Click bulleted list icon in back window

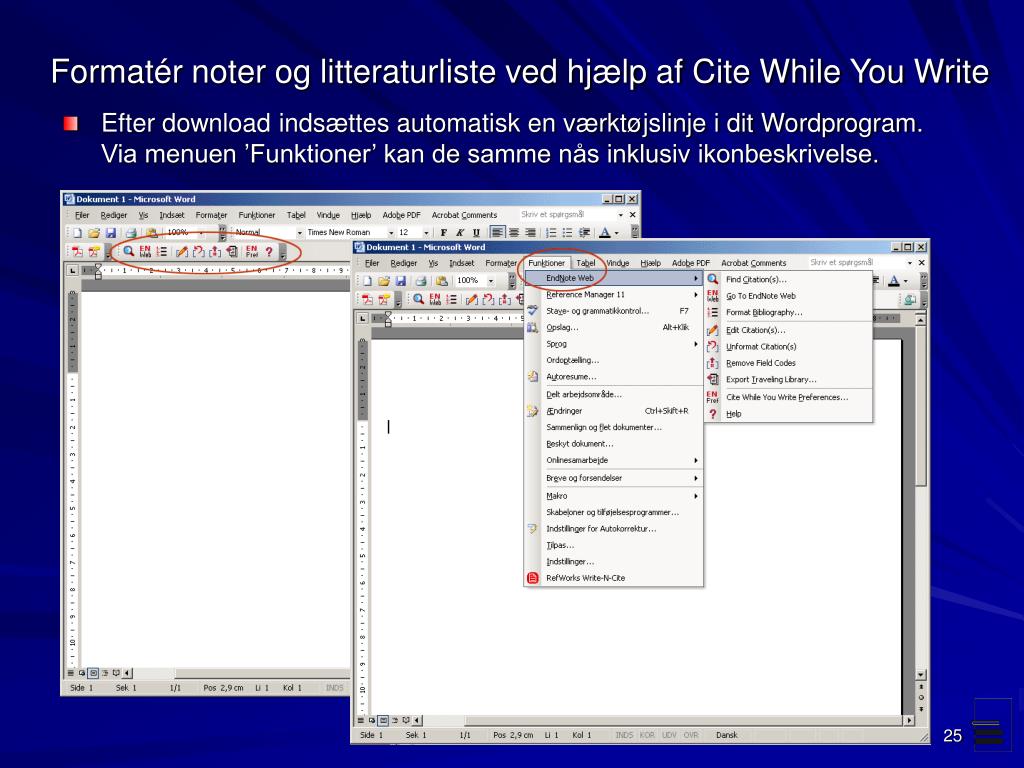coord(568,232)
